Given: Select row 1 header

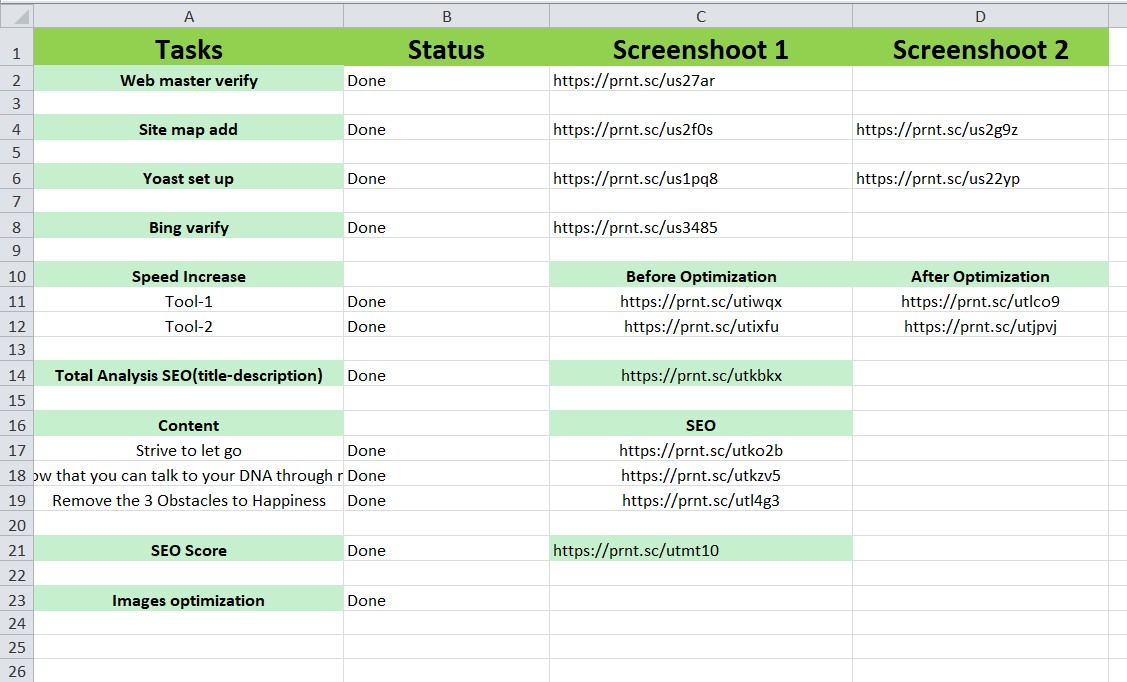Looking at the screenshot, I should (x=16, y=49).
